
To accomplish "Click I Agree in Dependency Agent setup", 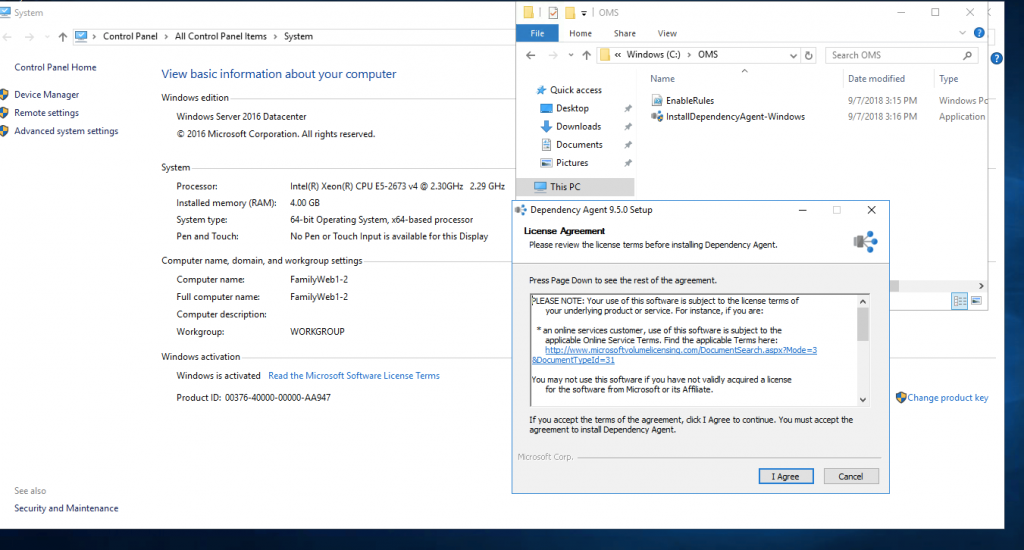I will [786, 476].
